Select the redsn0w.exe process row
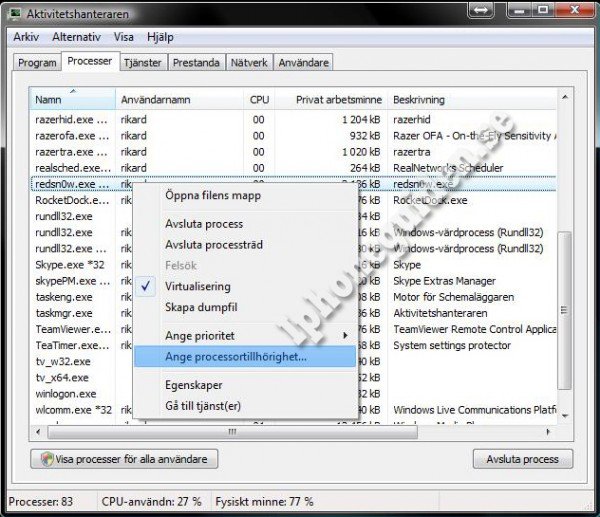Screen dimensions: 600x517 (x=293, y=184)
